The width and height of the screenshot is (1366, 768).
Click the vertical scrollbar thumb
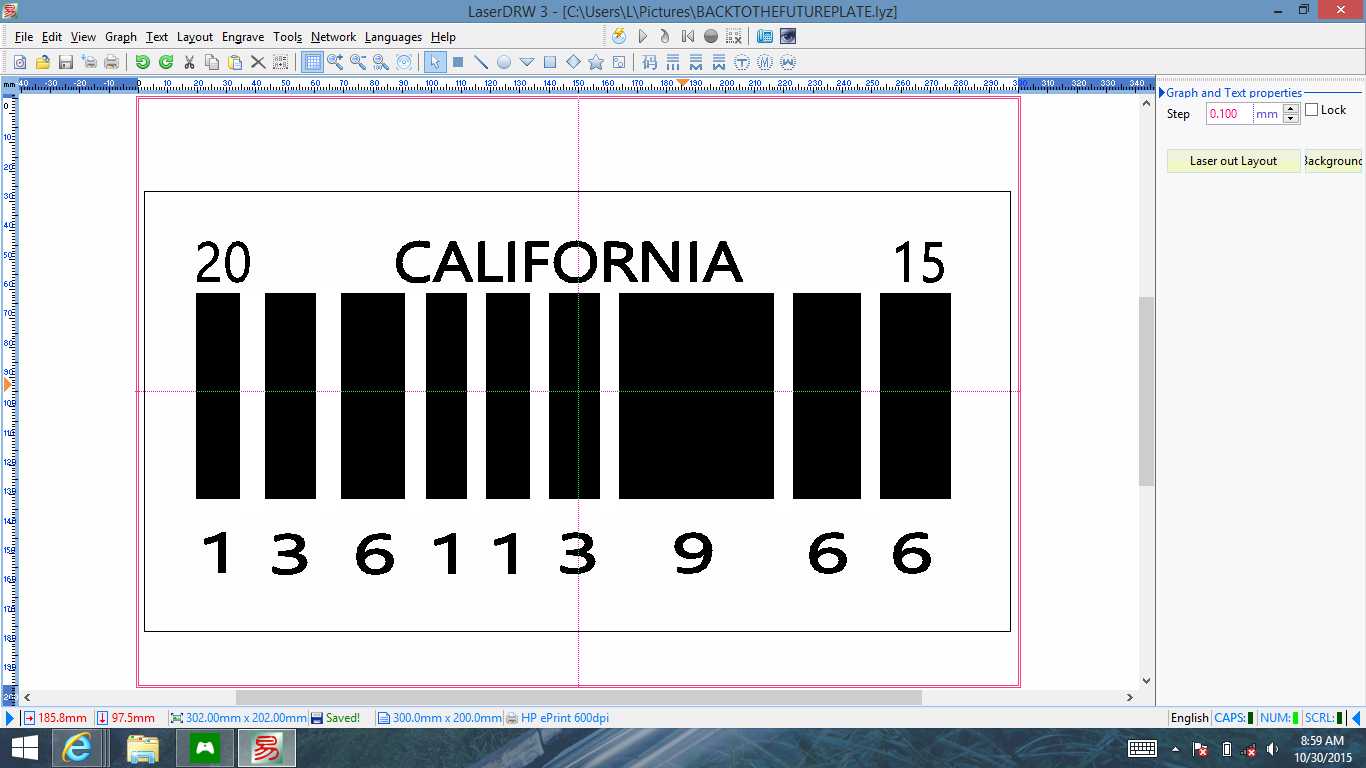click(1146, 391)
